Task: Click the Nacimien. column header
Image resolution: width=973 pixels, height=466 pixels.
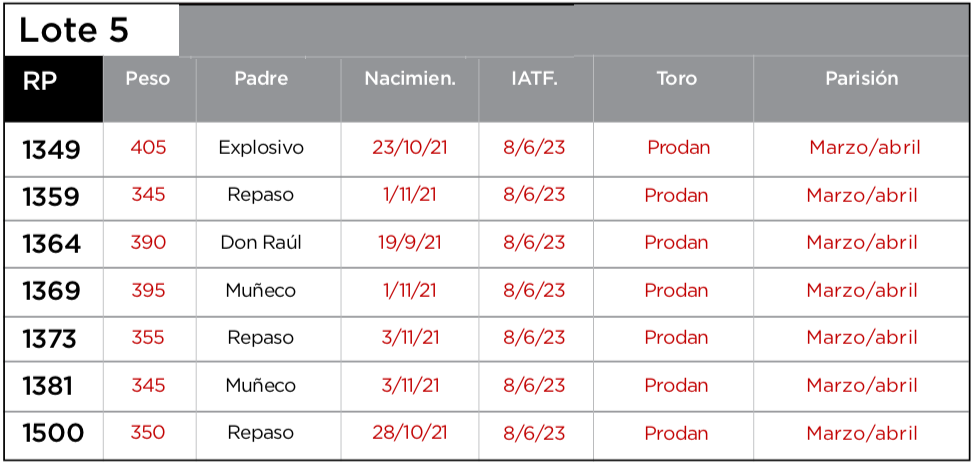Action: [x=410, y=79]
